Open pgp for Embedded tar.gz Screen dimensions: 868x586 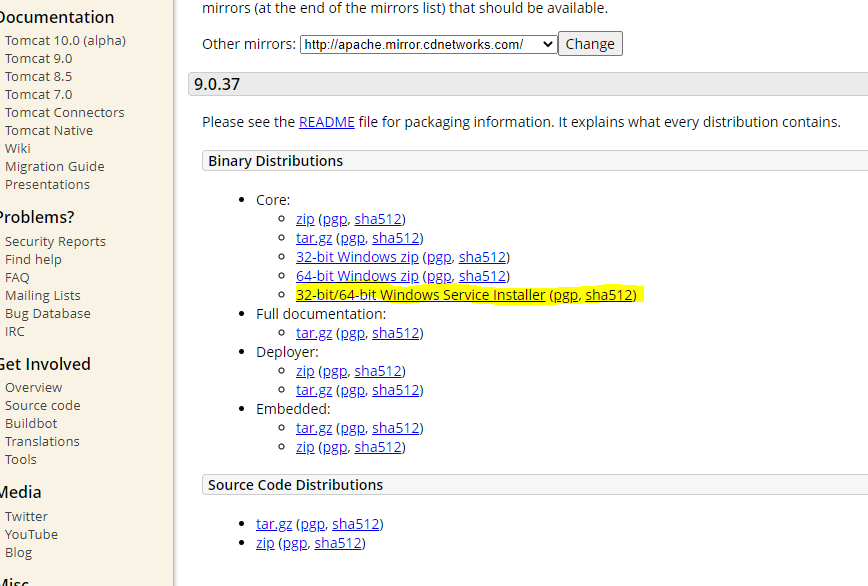[353, 428]
